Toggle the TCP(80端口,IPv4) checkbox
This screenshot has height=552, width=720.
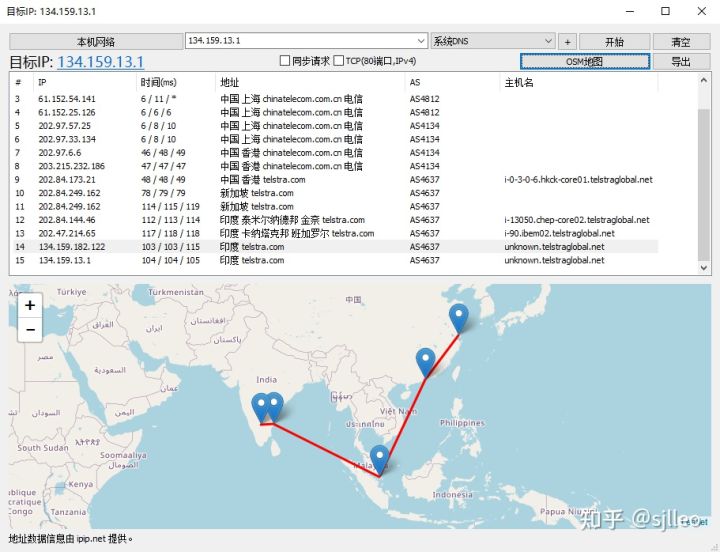[x=338, y=61]
